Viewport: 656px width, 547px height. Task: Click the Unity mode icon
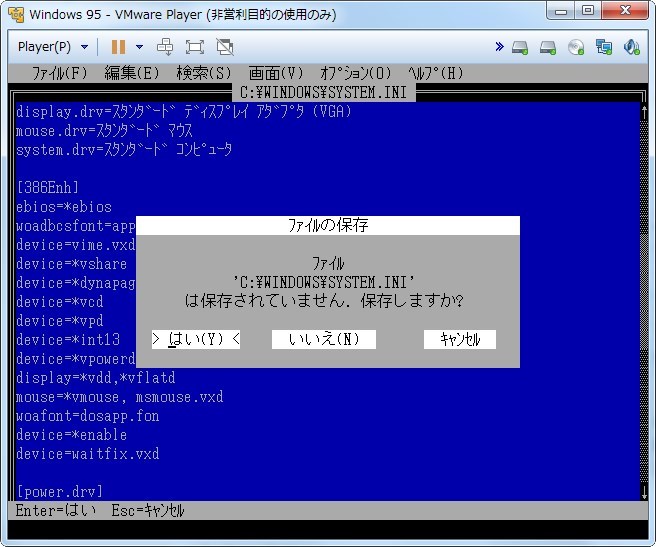(225, 47)
